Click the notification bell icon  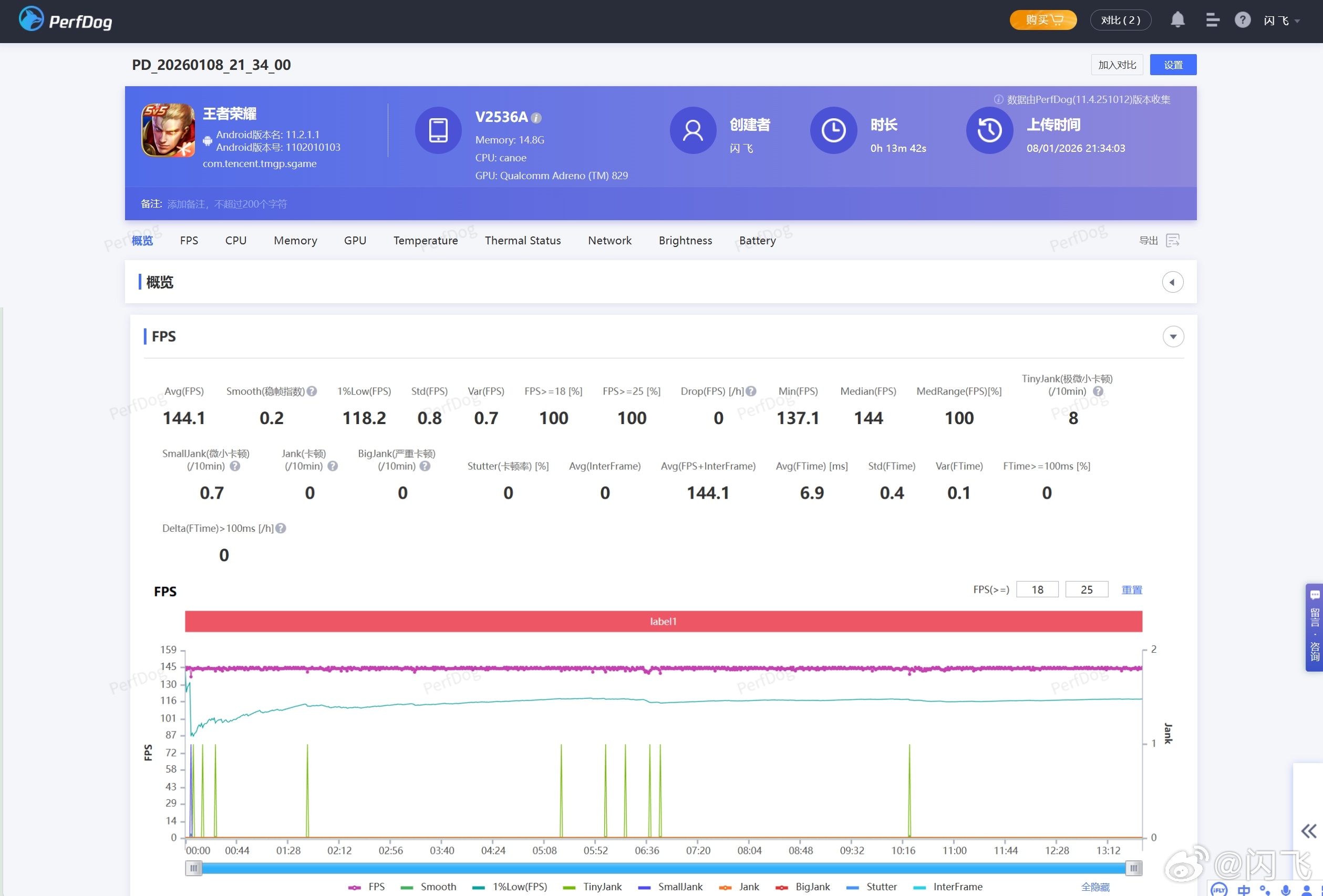(1177, 20)
